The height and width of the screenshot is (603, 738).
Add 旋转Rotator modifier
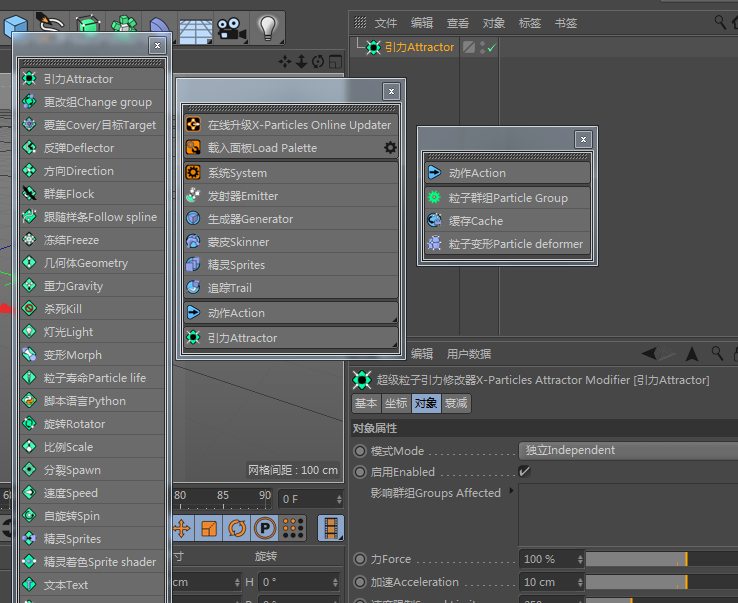point(92,424)
